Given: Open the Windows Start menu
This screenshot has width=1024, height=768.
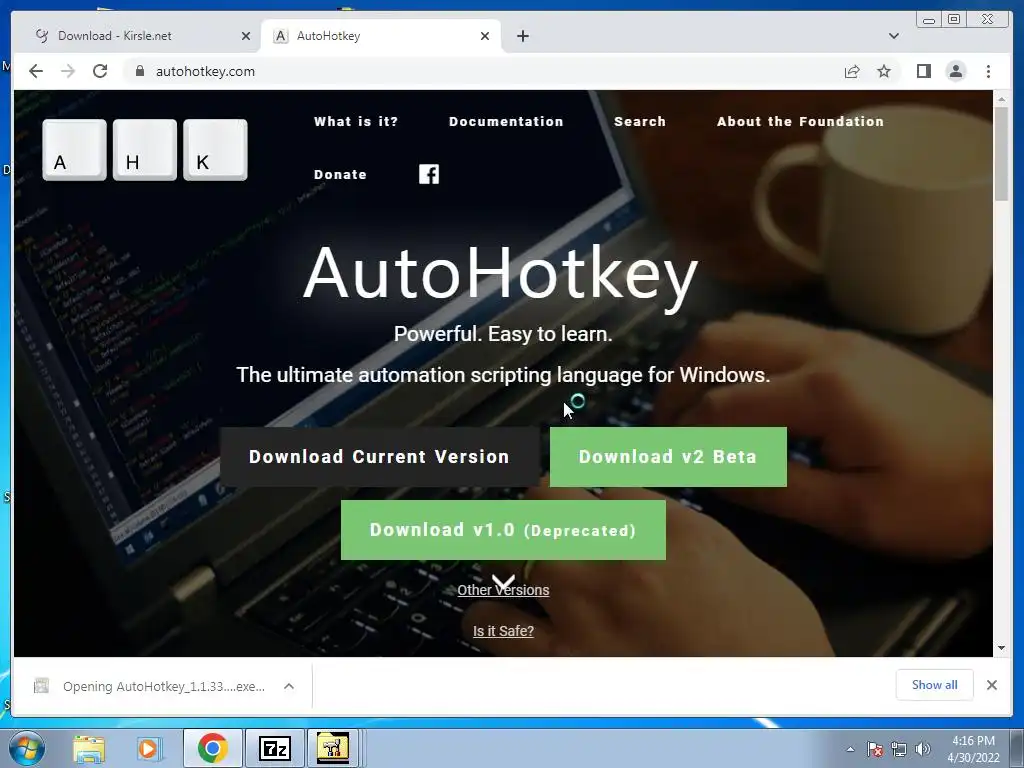Looking at the screenshot, I should click(x=26, y=748).
